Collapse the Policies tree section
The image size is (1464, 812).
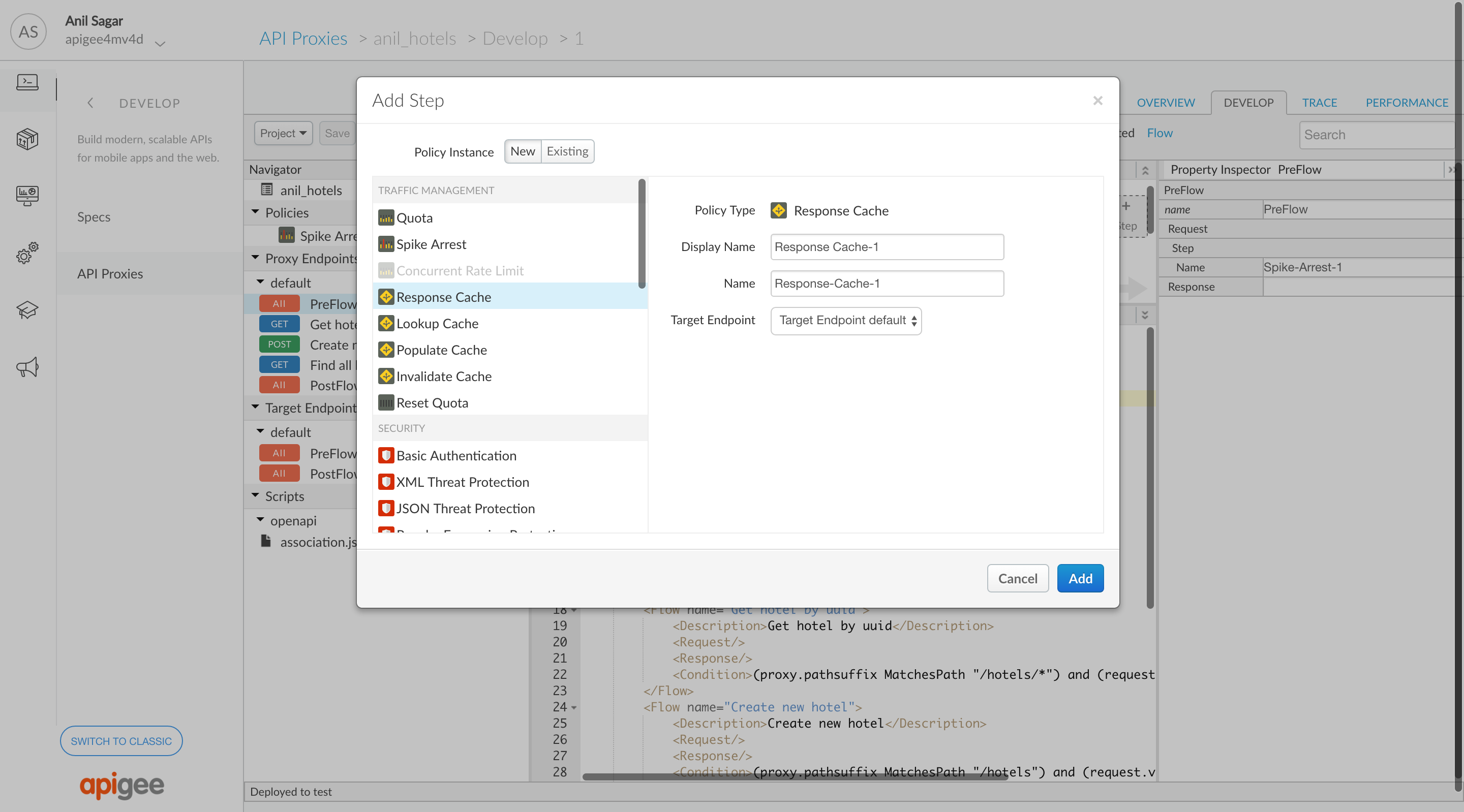point(255,212)
